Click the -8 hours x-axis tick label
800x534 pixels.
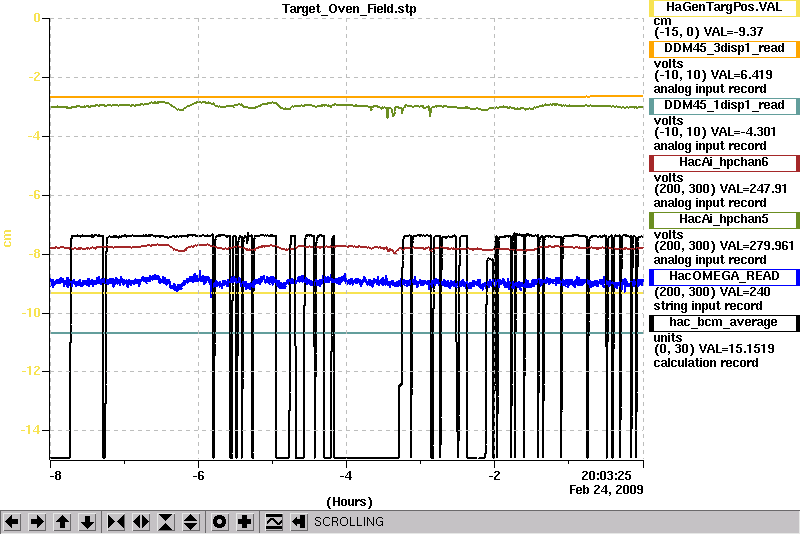pyautogui.click(x=55, y=476)
